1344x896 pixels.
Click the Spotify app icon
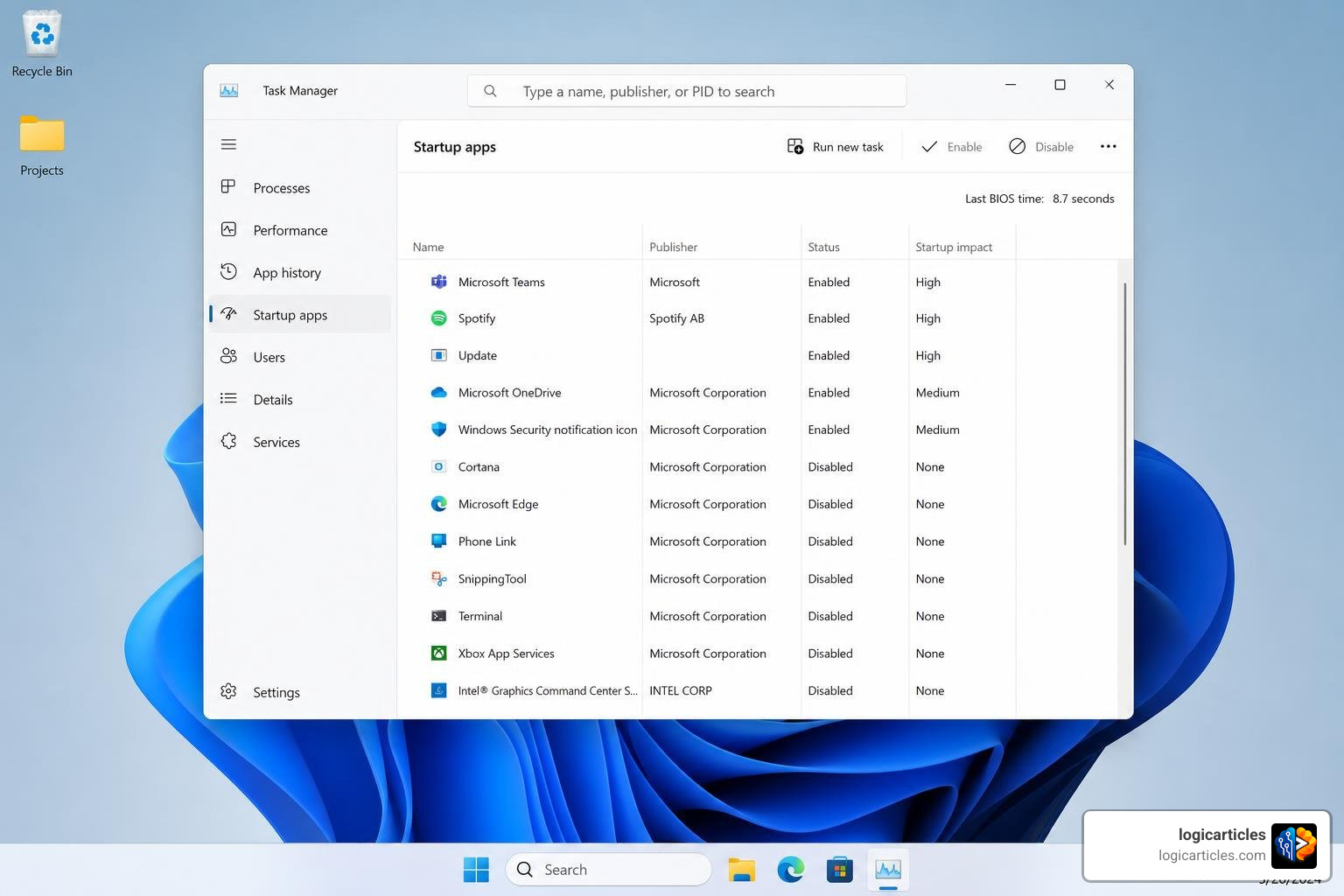coord(438,318)
